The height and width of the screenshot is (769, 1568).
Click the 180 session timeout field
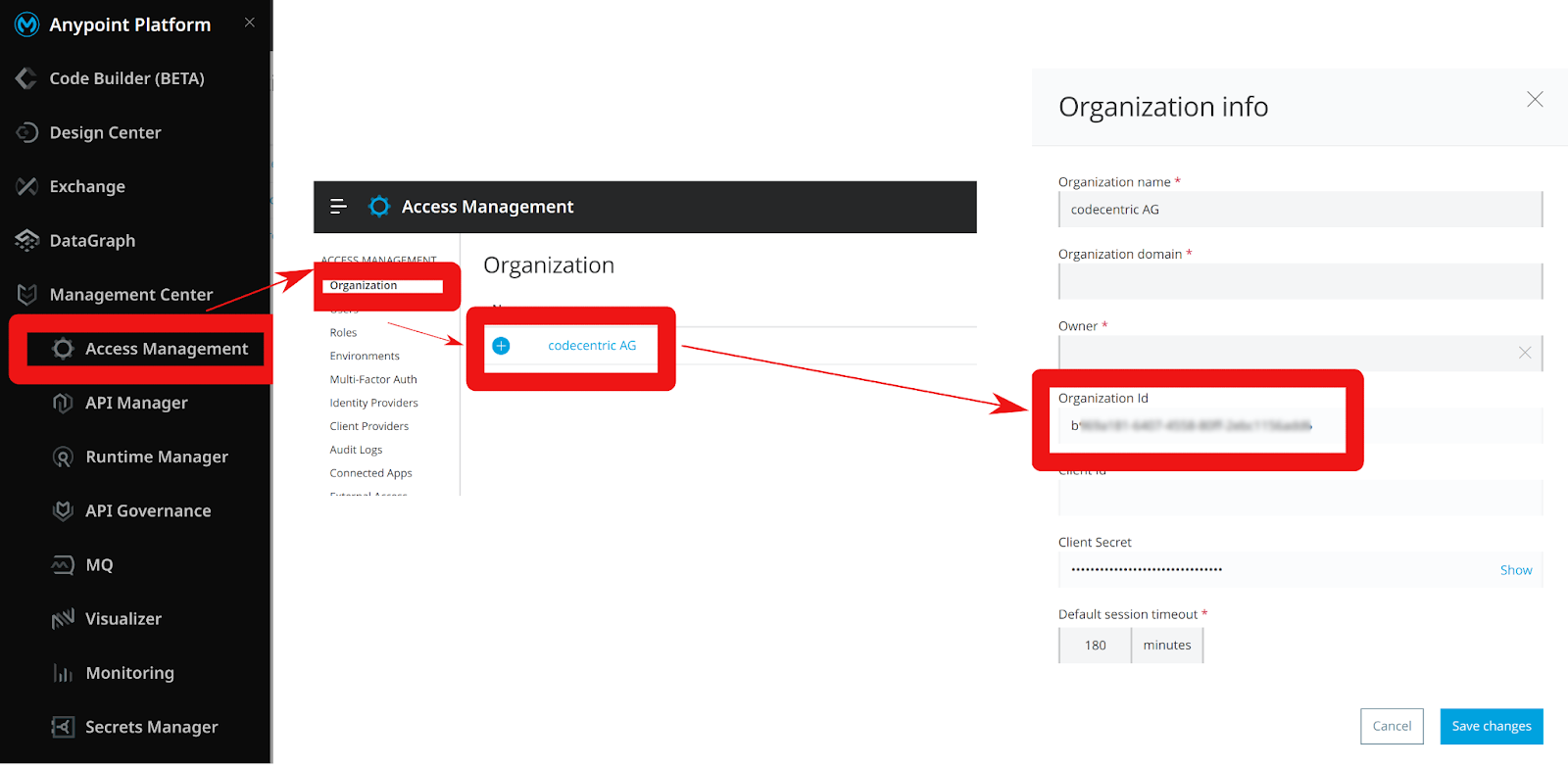1095,646
